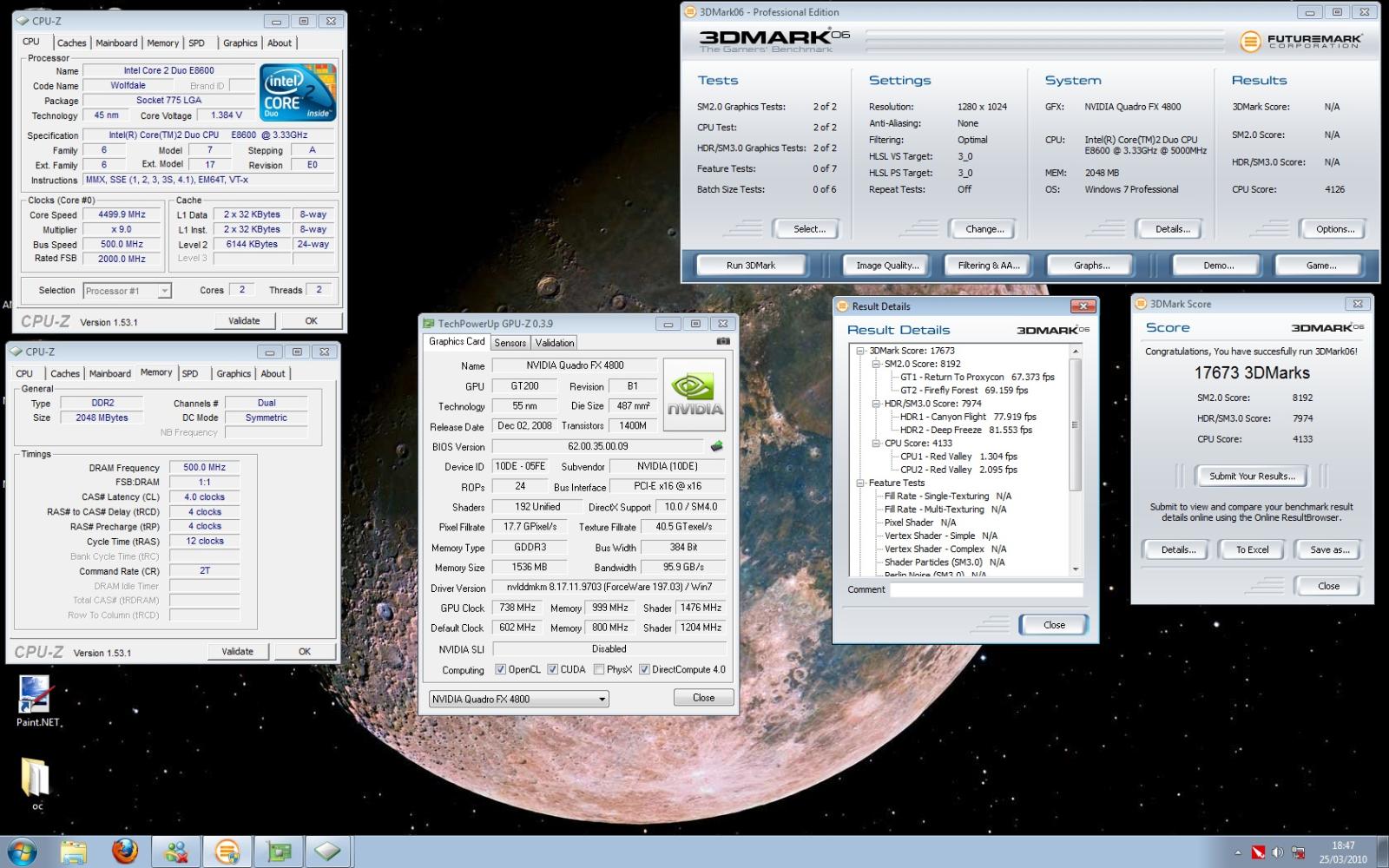Close the GPU-Z window with Close button

(x=703, y=698)
